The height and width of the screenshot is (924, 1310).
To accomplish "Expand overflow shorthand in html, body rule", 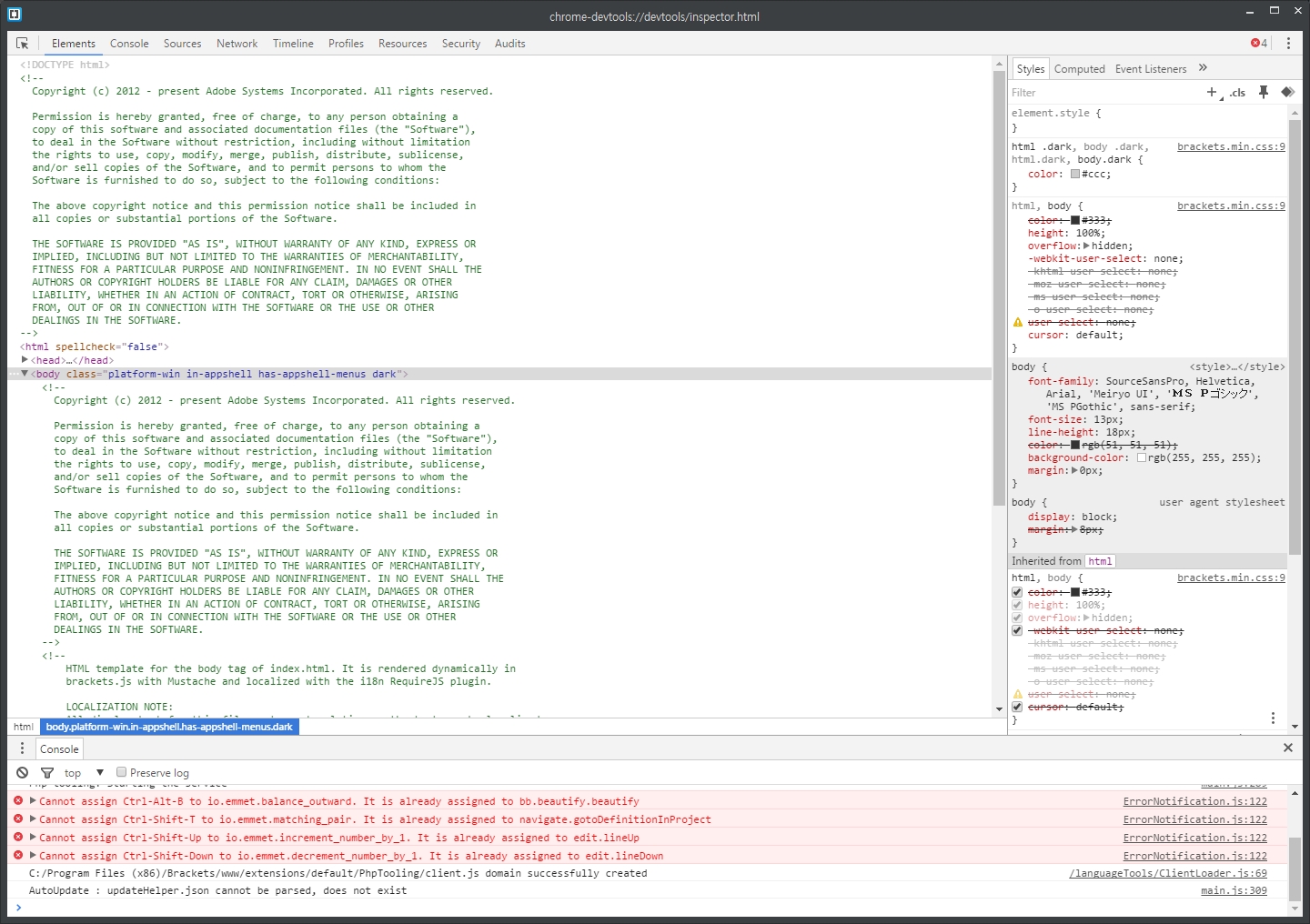I will (1086, 246).
